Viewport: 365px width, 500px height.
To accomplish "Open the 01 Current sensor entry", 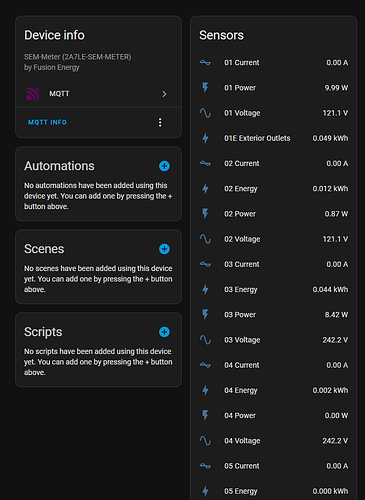I will [274, 63].
